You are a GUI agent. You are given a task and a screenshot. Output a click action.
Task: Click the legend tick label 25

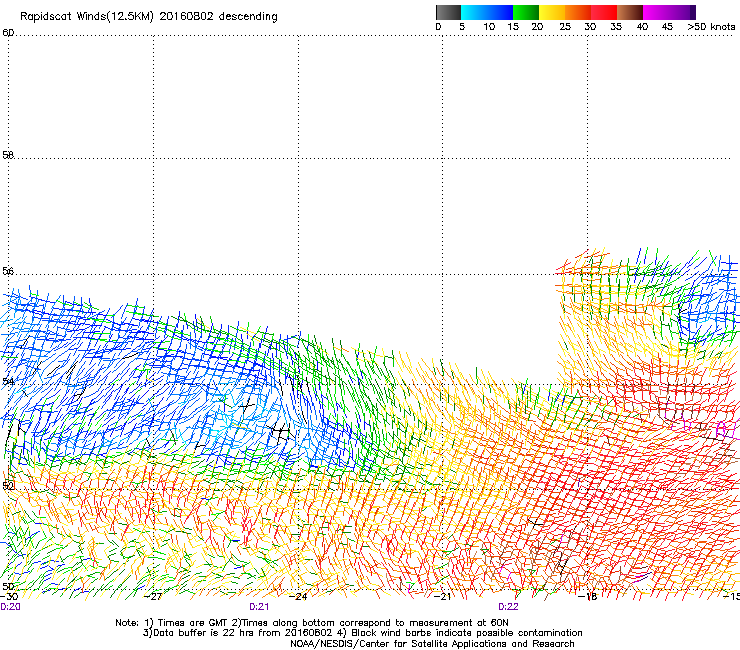pos(565,26)
